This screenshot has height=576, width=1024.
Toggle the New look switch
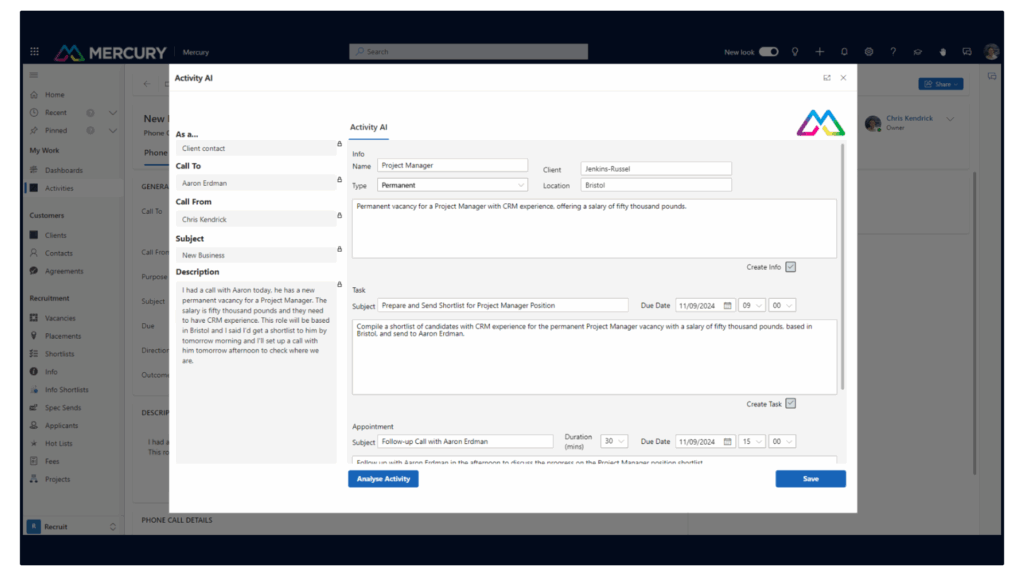click(768, 52)
